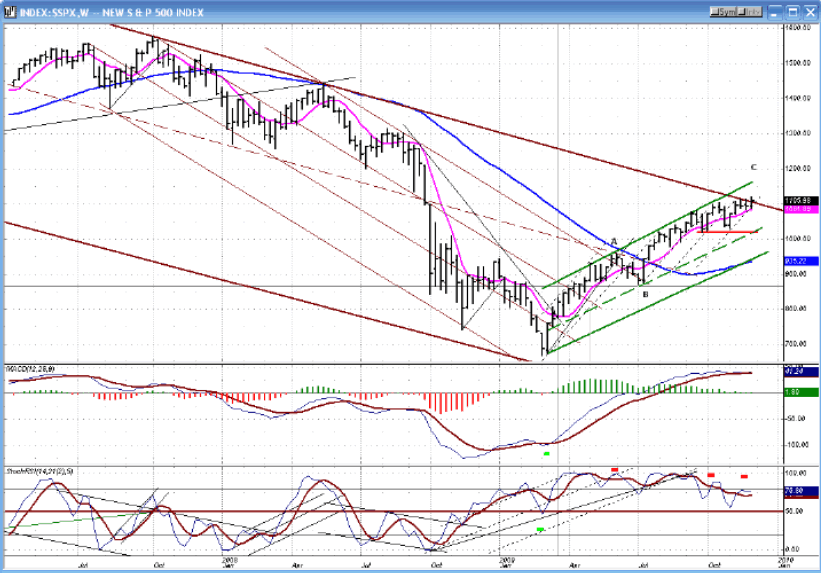
Task: Select the MACD(12,26,9) indicator label
Action: [x=30, y=369]
